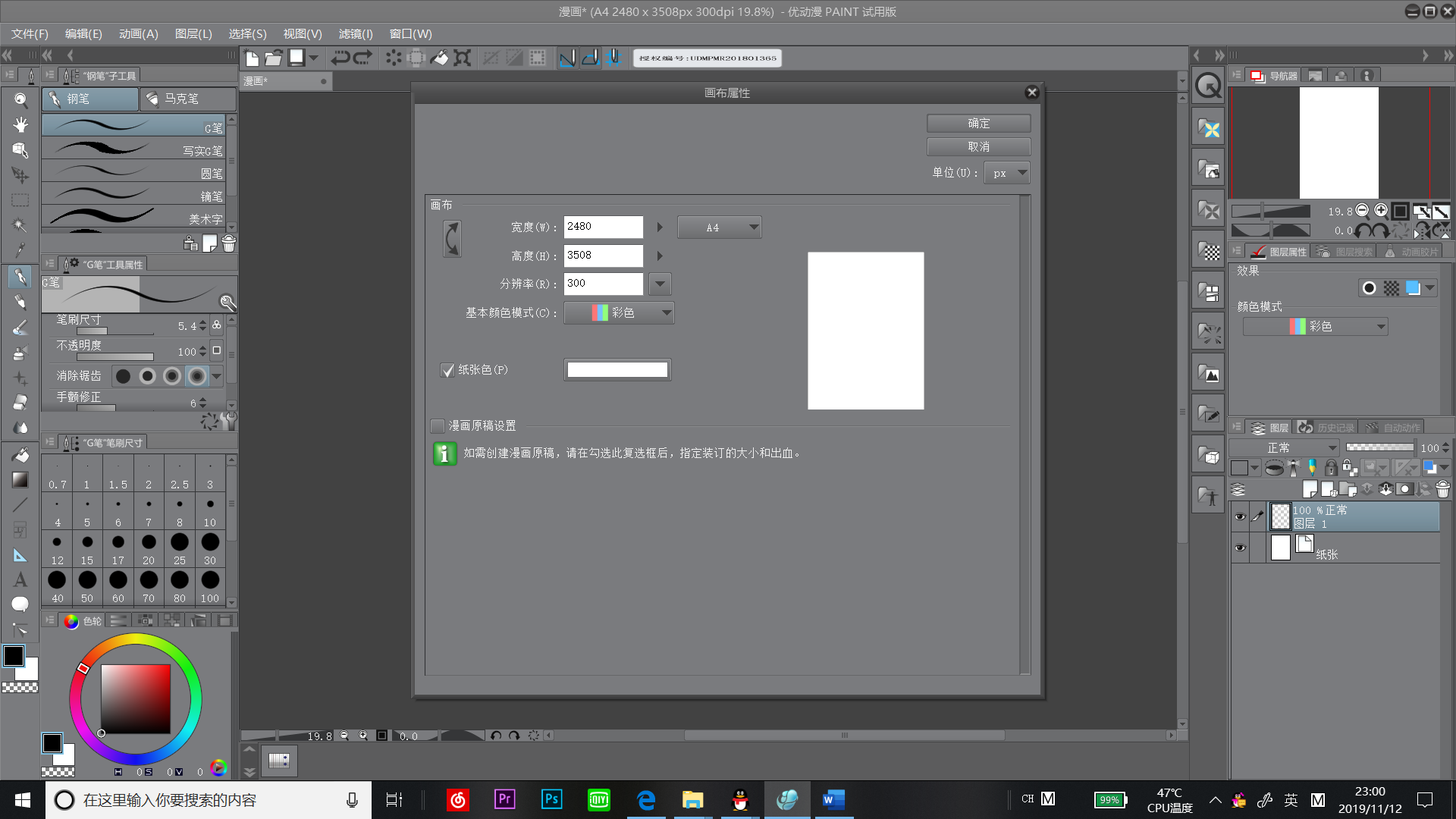Viewport: 1456px width, 819px height.
Task: Delete layer with the layer panel trash icon
Action: click(1442, 489)
